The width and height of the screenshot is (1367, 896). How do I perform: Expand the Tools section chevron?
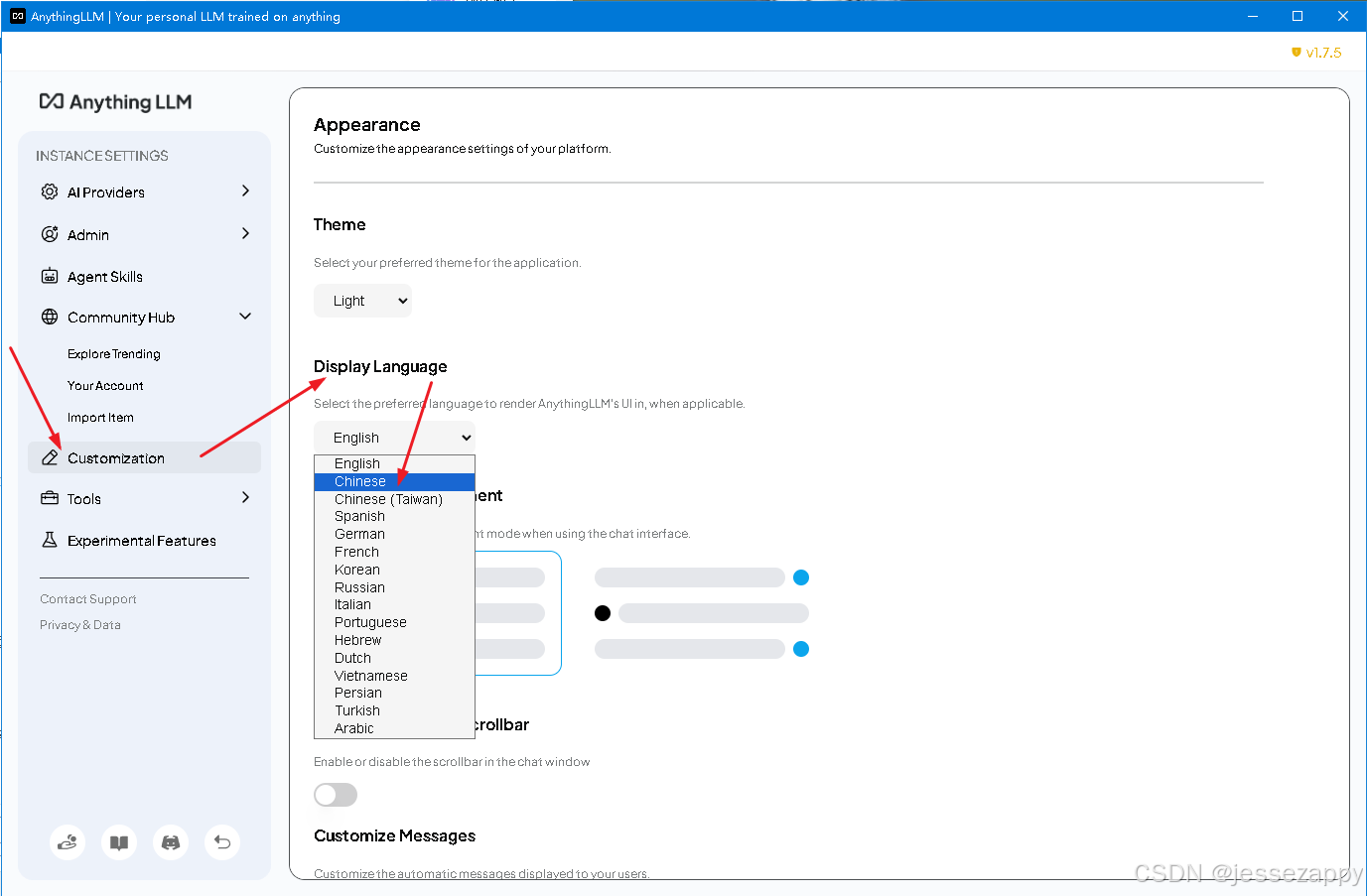tap(245, 497)
